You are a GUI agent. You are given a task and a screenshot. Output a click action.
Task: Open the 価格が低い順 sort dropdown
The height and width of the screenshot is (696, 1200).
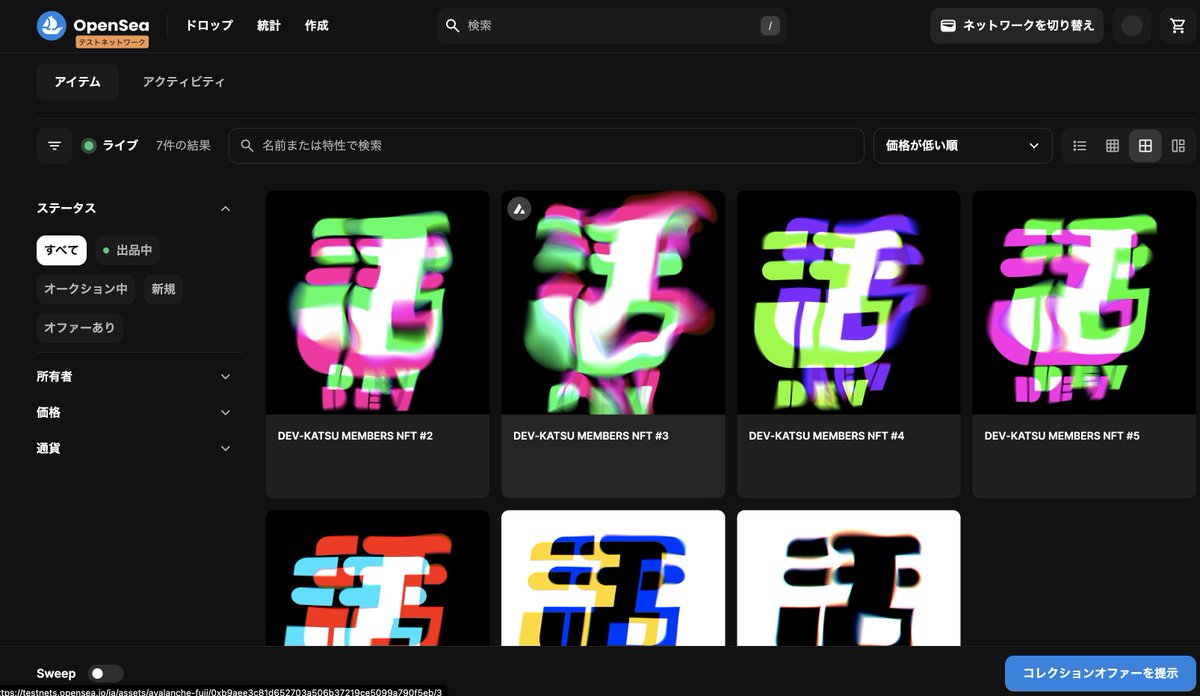pos(963,146)
